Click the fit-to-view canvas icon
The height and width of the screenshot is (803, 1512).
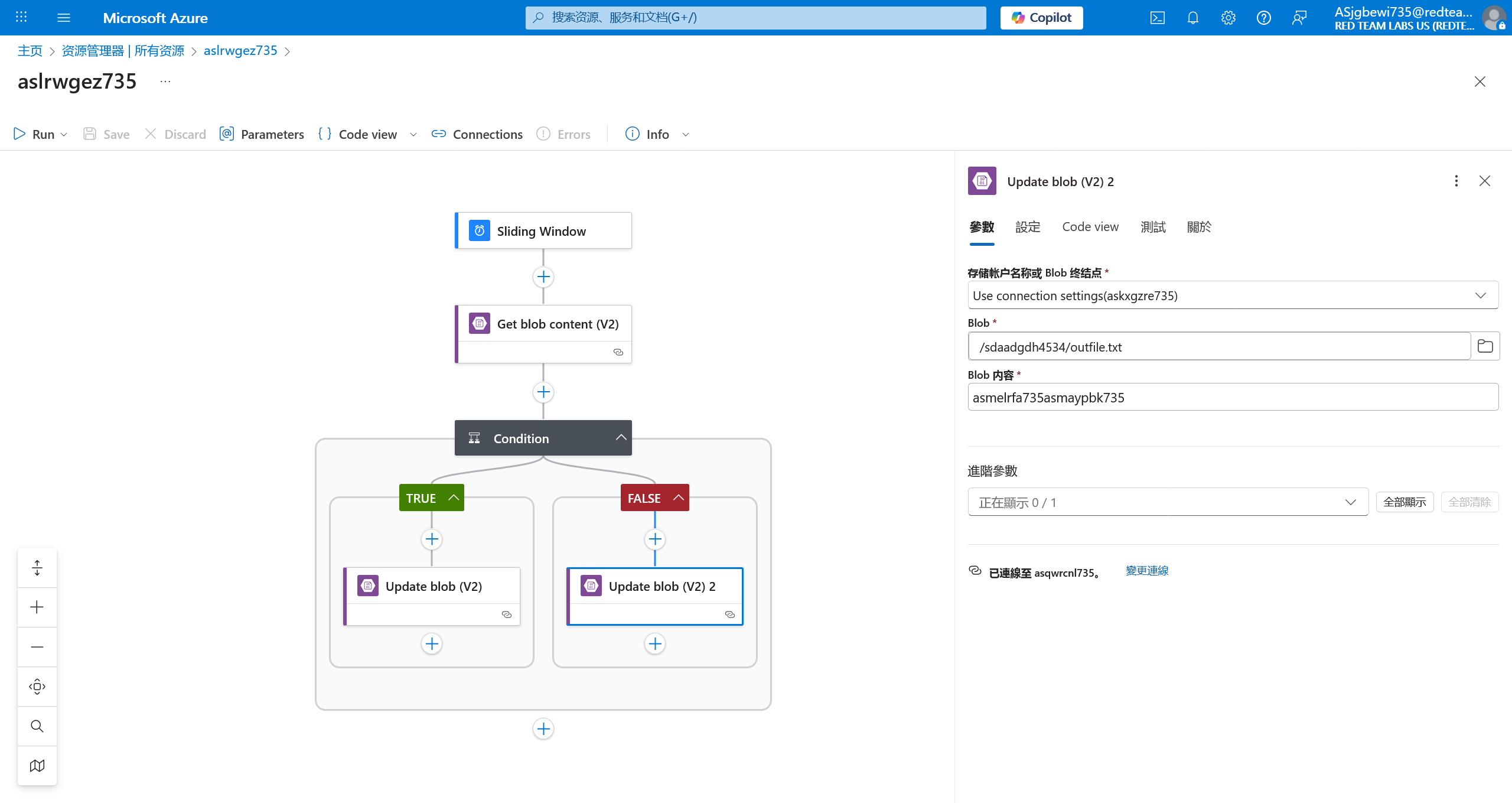click(37, 687)
